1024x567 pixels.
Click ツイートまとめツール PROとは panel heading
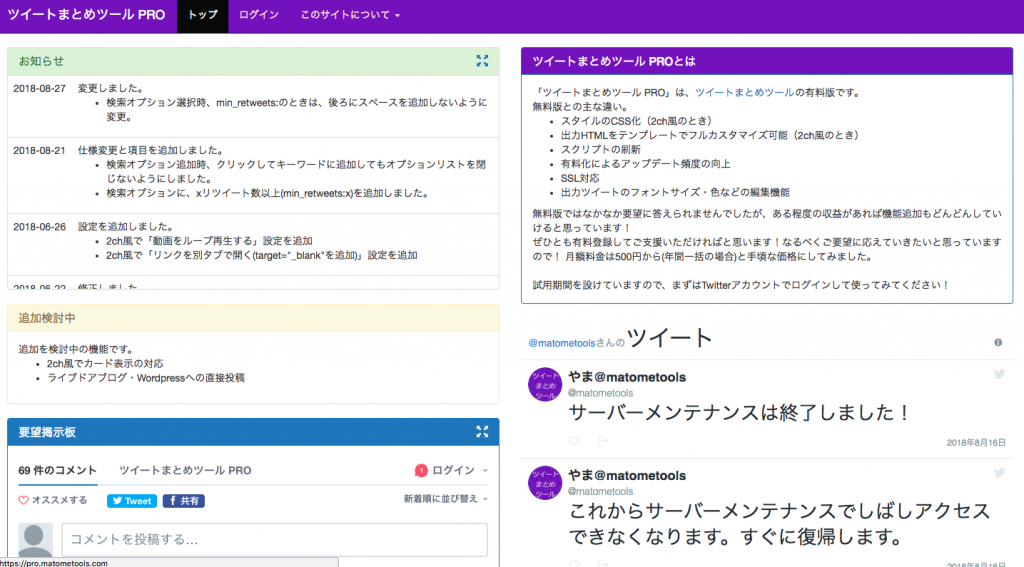pyautogui.click(x=614, y=61)
